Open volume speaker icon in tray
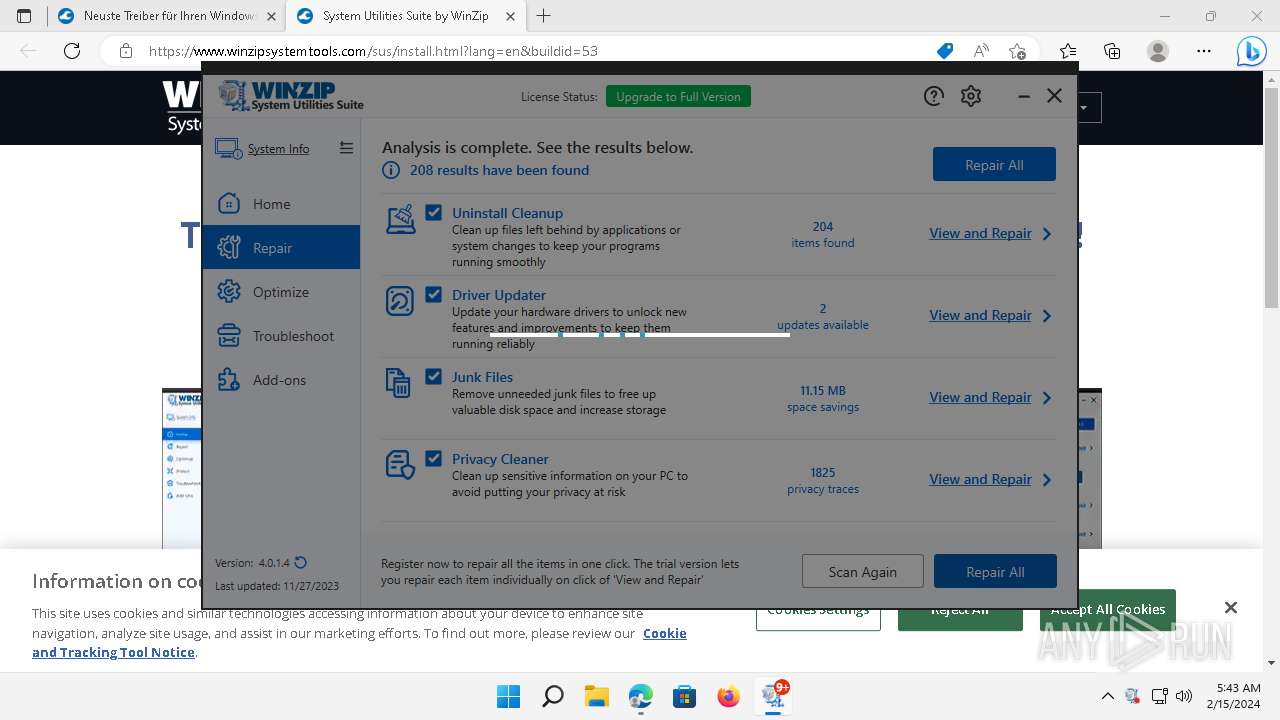Image resolution: width=1280 pixels, height=720 pixels. 1184,696
